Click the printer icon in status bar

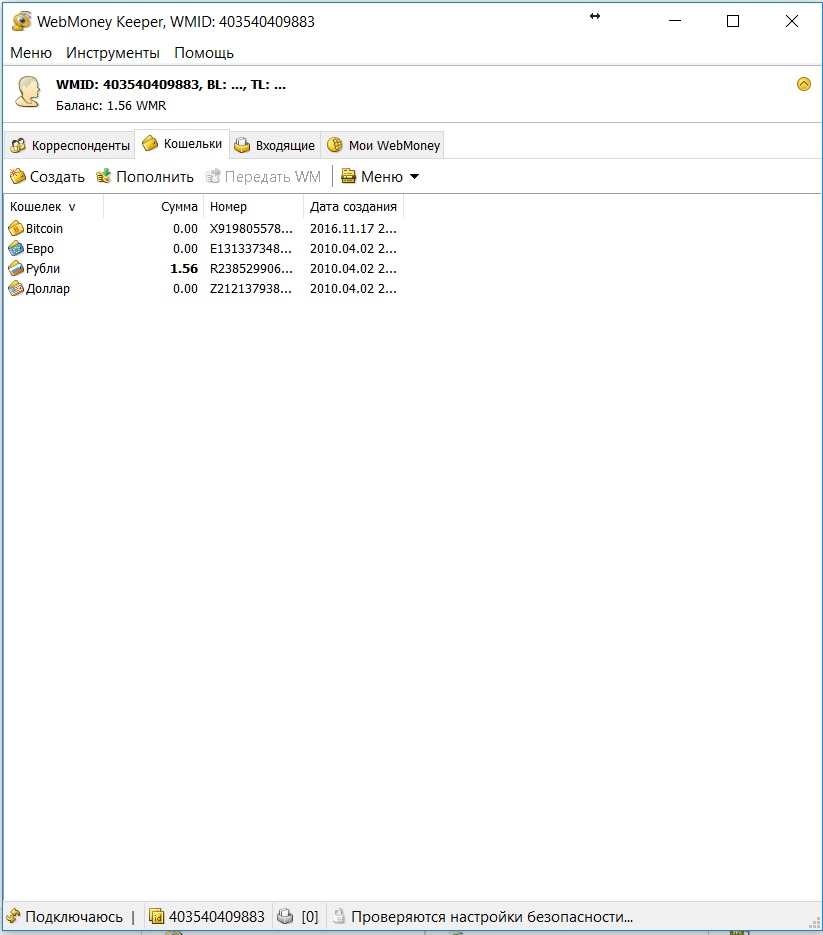click(285, 916)
